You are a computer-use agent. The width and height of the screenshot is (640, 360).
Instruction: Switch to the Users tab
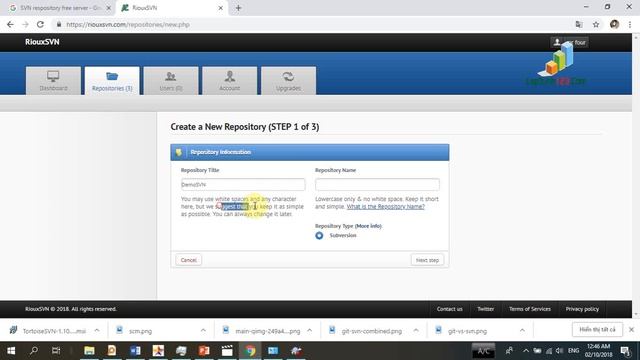[171, 81]
